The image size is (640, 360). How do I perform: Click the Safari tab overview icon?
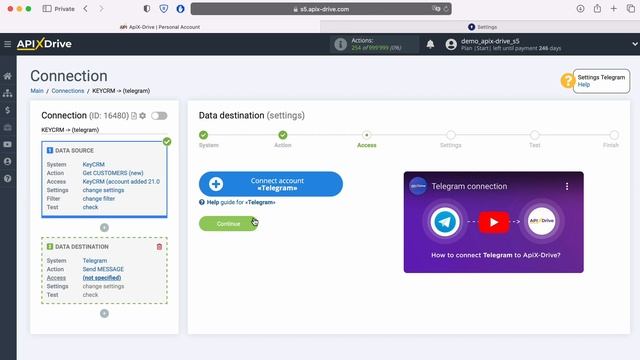click(x=631, y=9)
